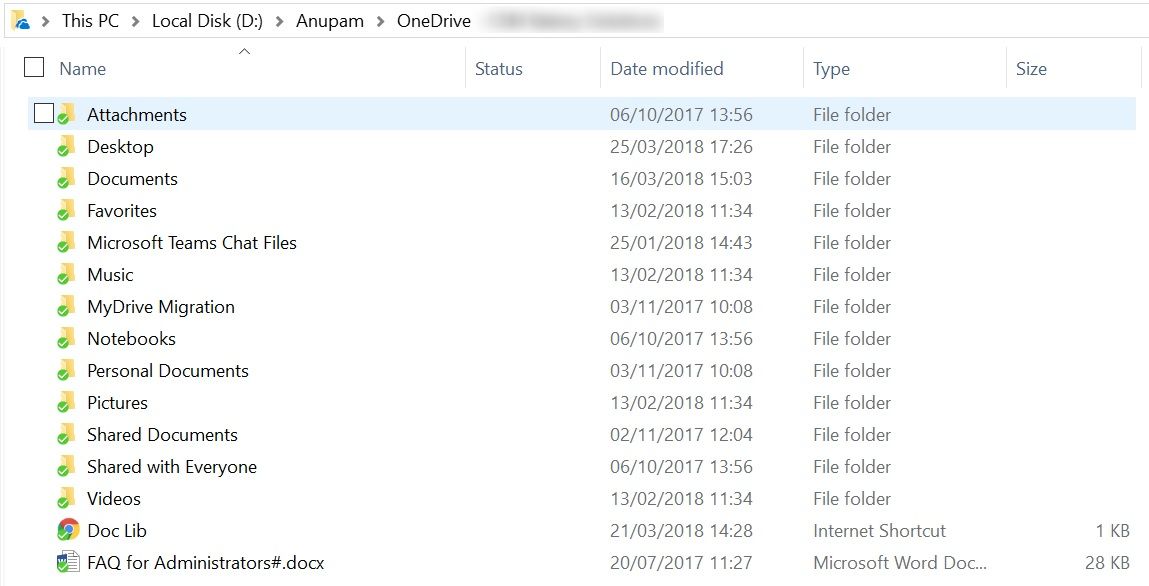
Task: Select the Favorites folder name
Action: (122, 211)
